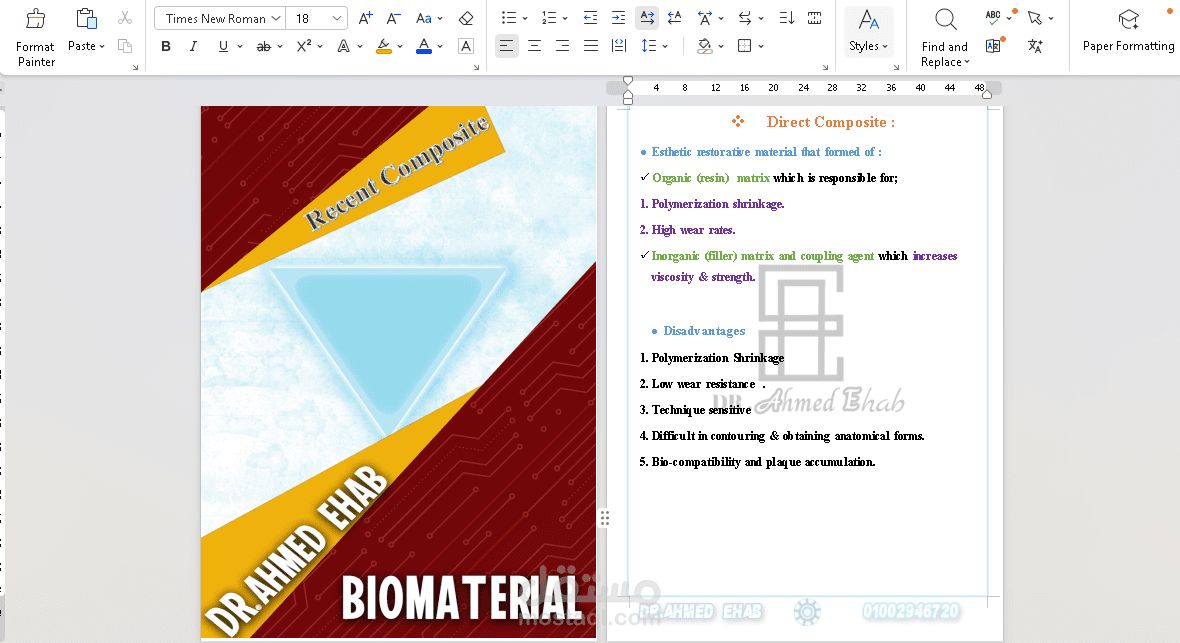Decrease the paragraph indent

[591, 18]
